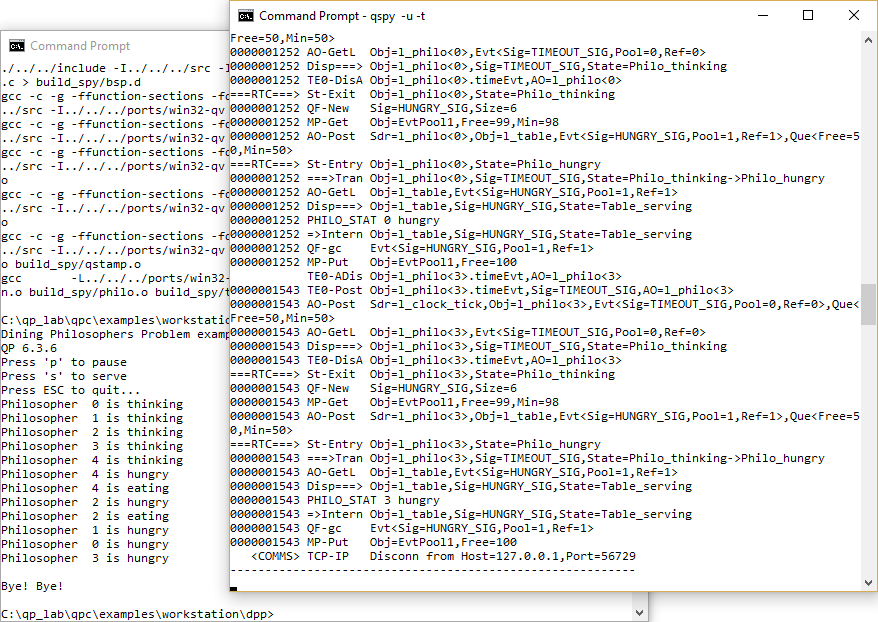The width and height of the screenshot is (878, 622).
Task: Click the background Command Prompt window icon
Action: [16, 46]
